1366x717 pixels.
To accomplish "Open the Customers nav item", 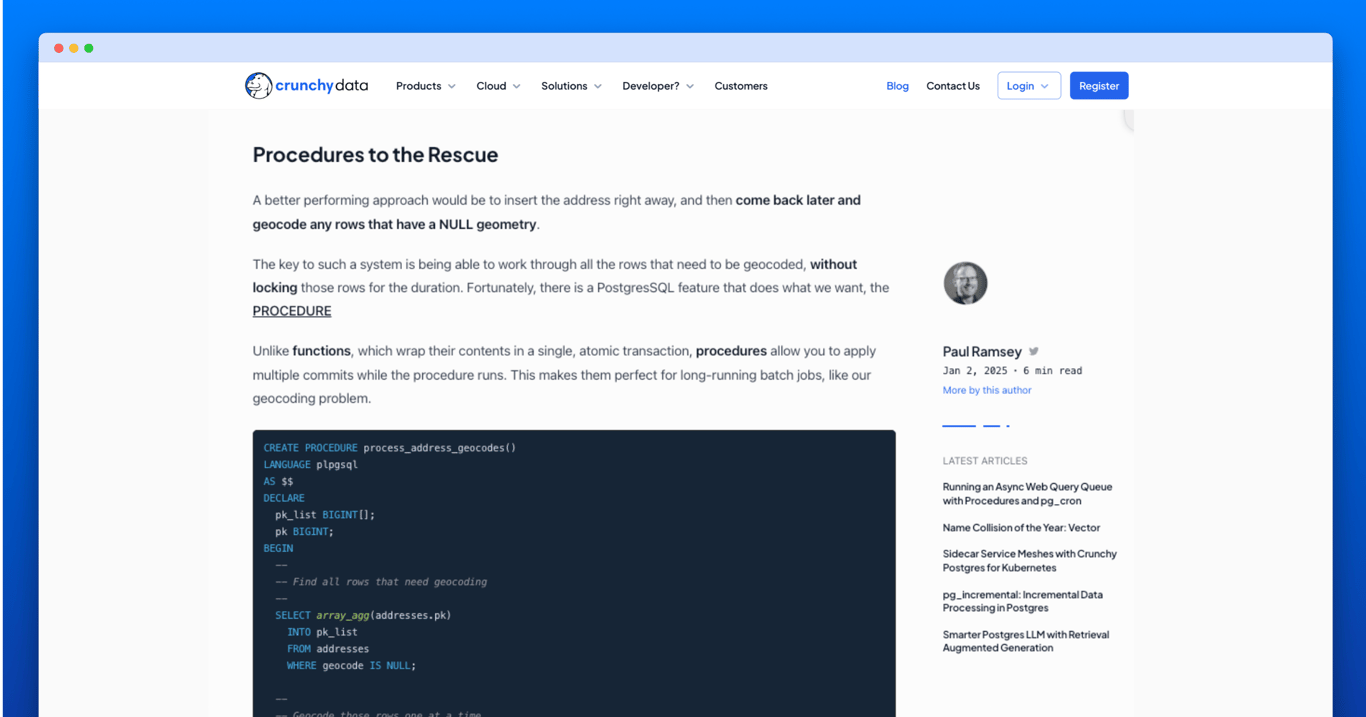I will (x=741, y=86).
